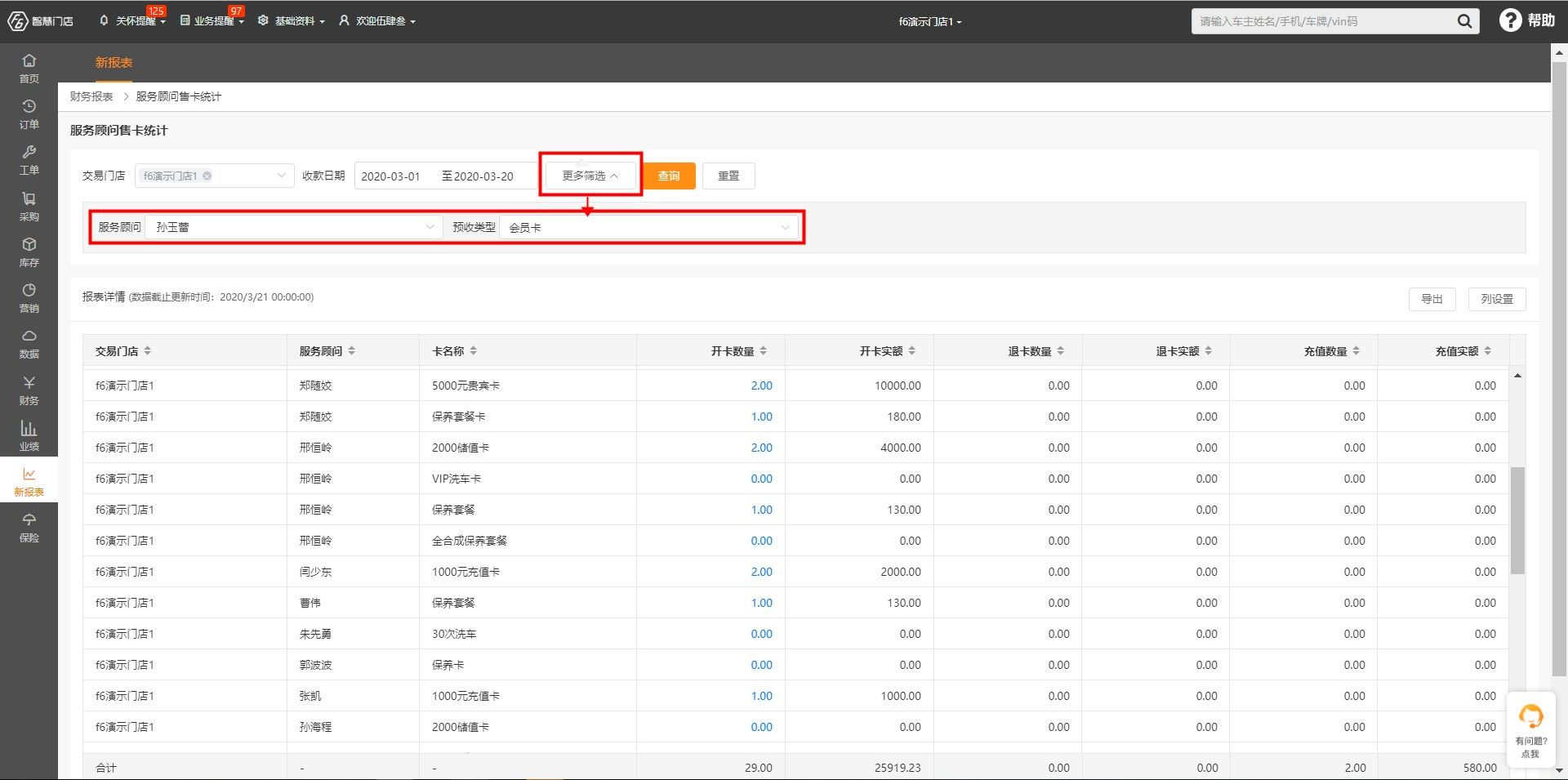
Task: Click the end date 2020-03-20 field
Action: click(x=483, y=176)
